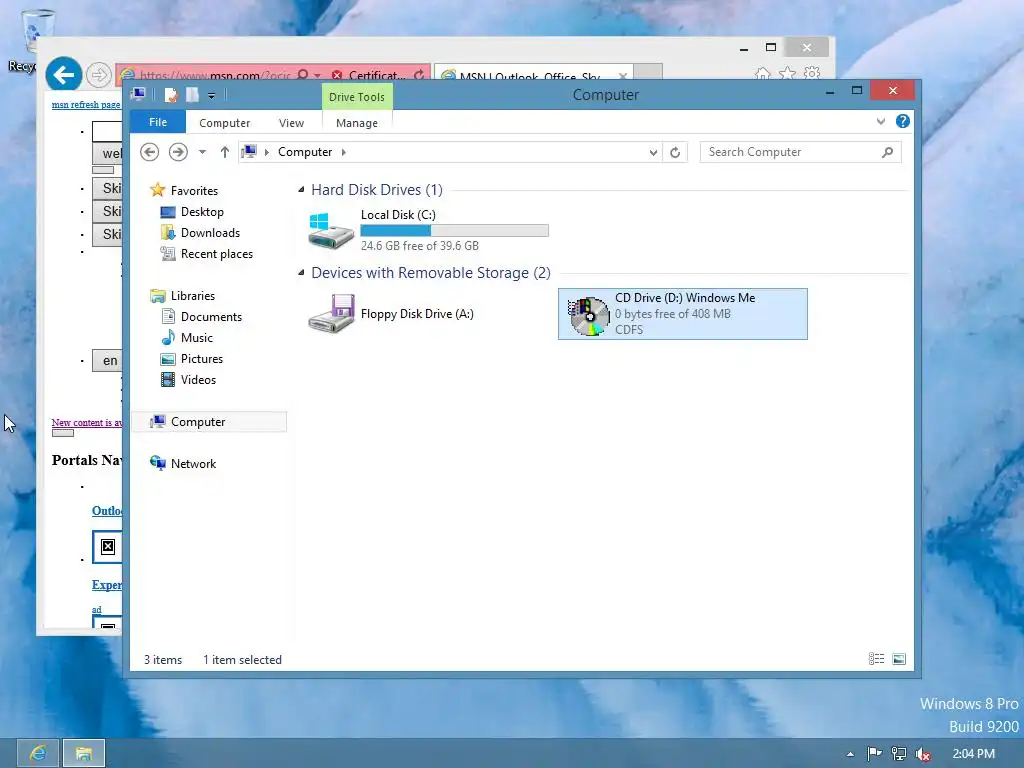The width and height of the screenshot is (1024, 768).
Task: Click the Properties quick access toolbar icon
Action: [170, 95]
